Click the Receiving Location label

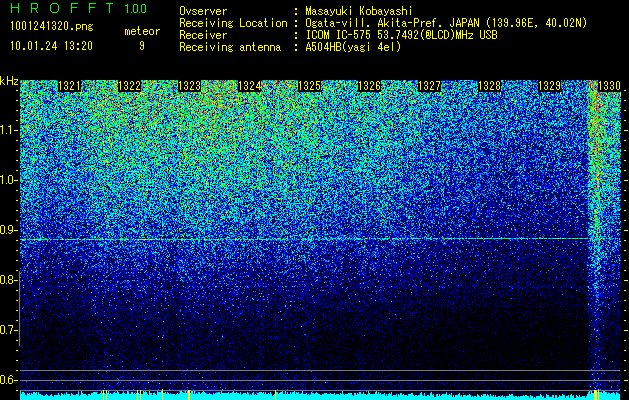[x=233, y=23]
